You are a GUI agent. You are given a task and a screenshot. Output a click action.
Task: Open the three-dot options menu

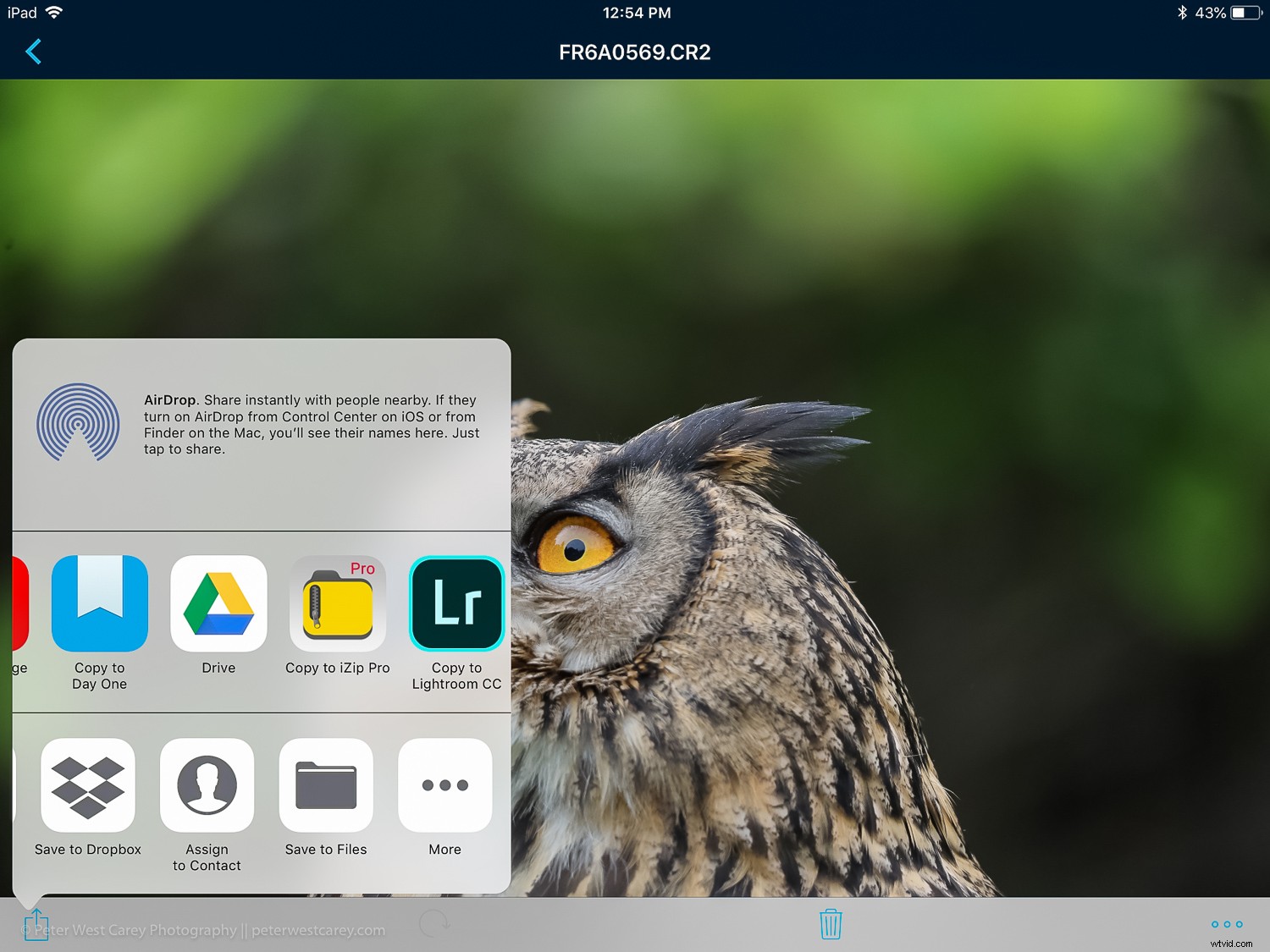1226,924
